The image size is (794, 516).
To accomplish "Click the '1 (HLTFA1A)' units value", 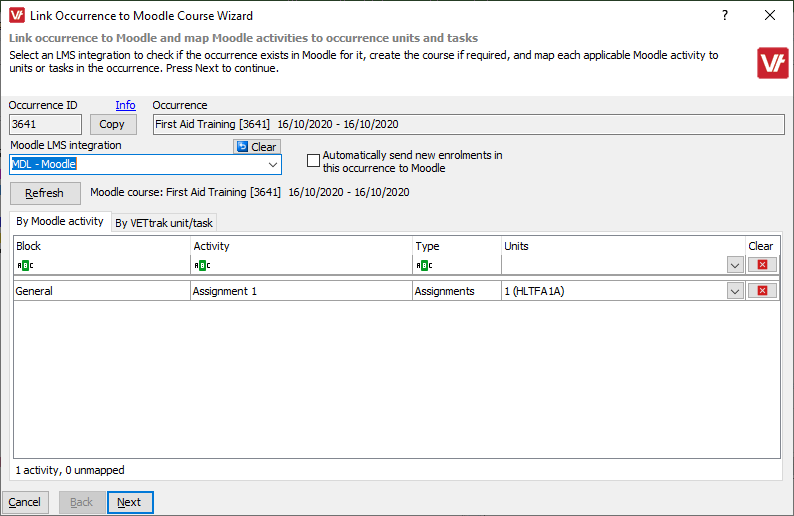I will coord(534,291).
